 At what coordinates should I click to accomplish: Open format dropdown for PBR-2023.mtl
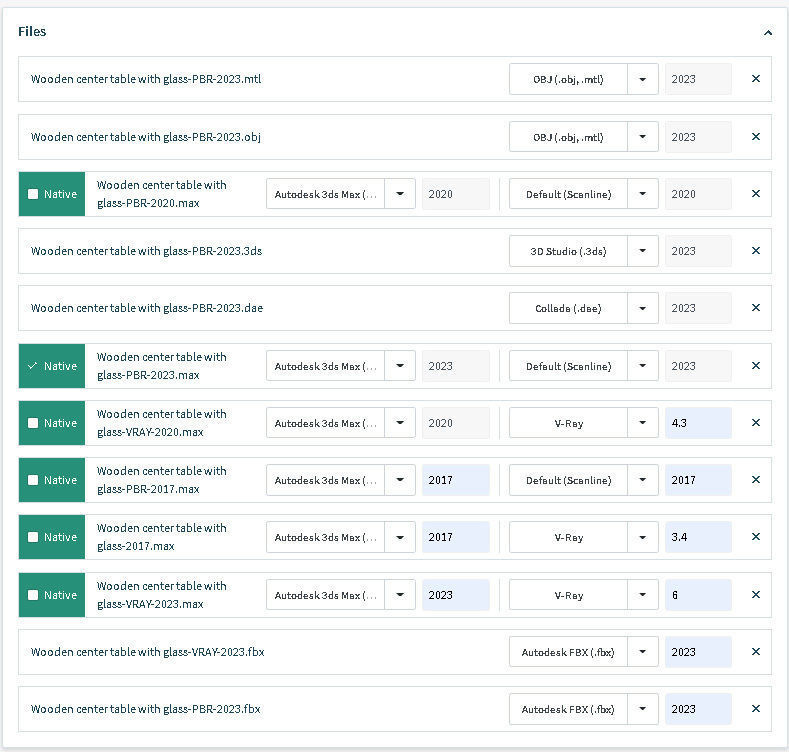[x=643, y=79]
